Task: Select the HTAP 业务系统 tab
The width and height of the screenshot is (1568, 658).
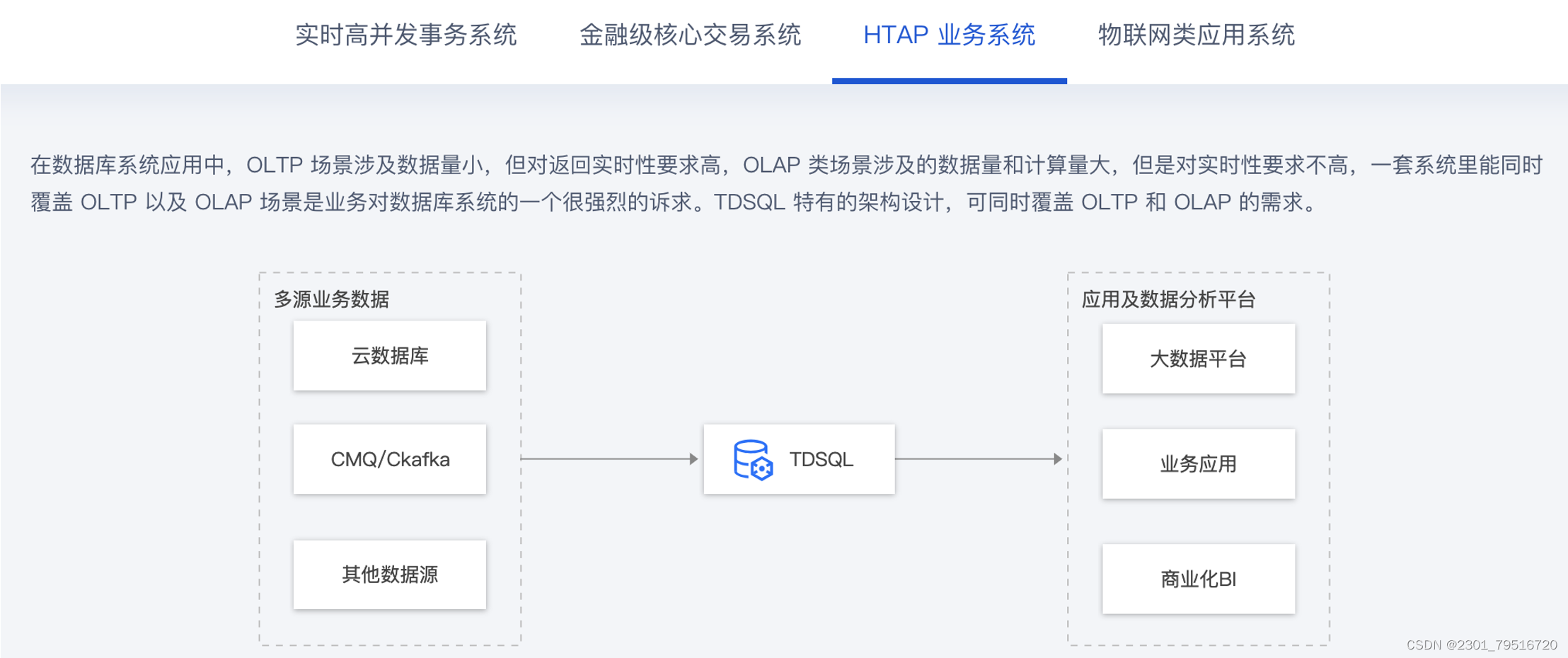Action: click(949, 35)
